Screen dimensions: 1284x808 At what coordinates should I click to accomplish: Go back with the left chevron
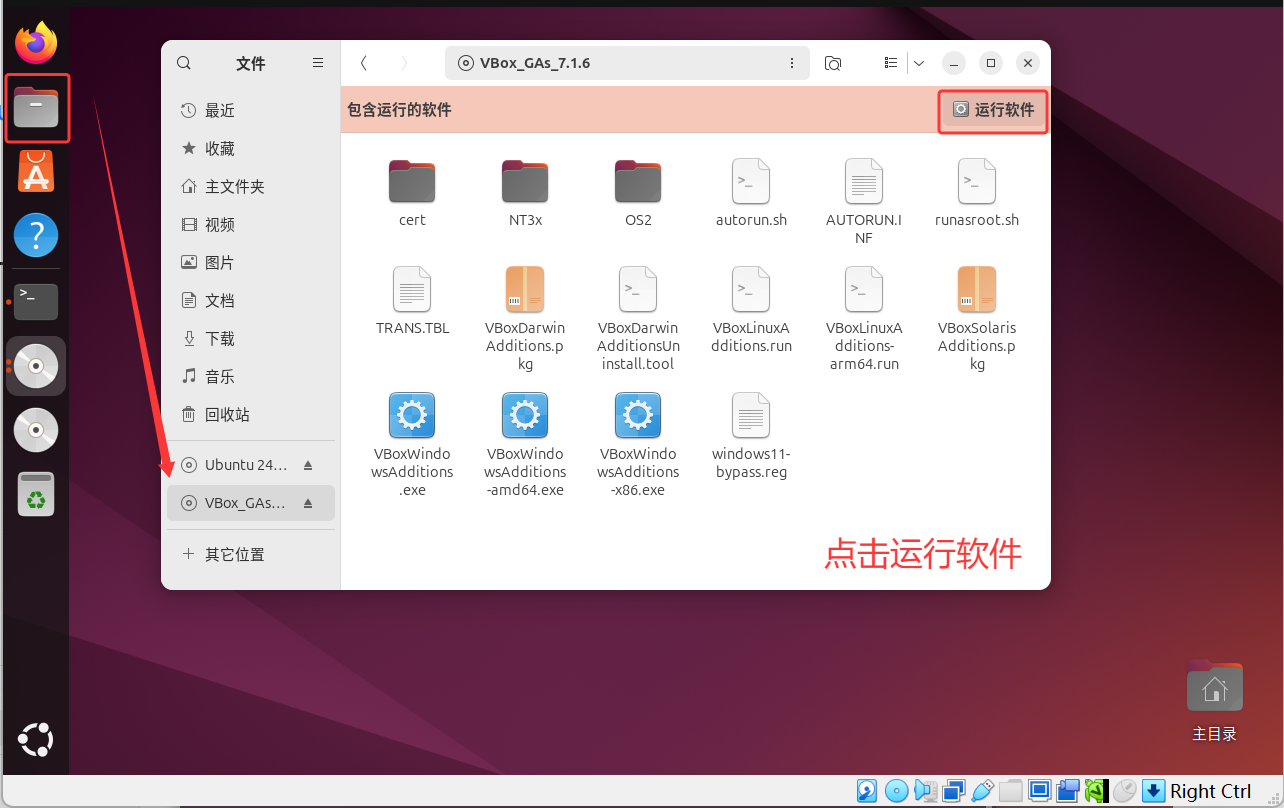tap(363, 63)
